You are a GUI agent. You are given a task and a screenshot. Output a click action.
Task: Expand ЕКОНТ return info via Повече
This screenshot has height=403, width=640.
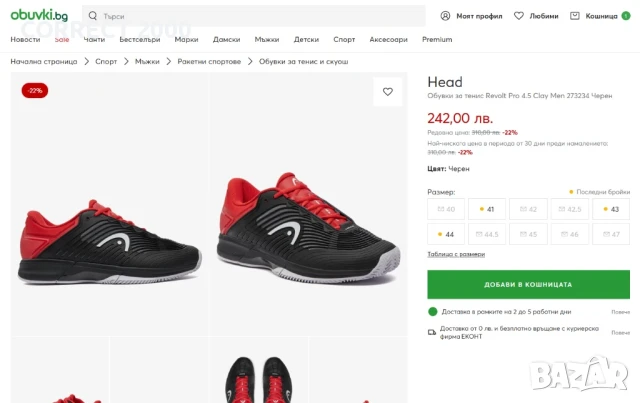[620, 332]
